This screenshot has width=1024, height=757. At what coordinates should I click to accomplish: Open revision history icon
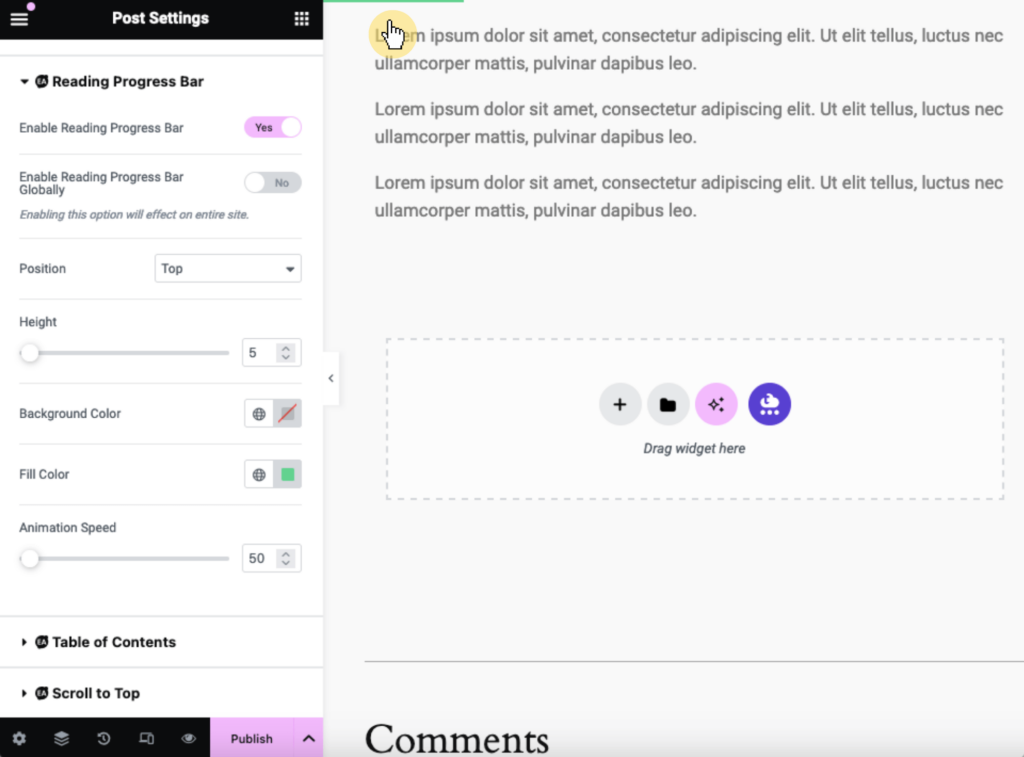(x=104, y=739)
